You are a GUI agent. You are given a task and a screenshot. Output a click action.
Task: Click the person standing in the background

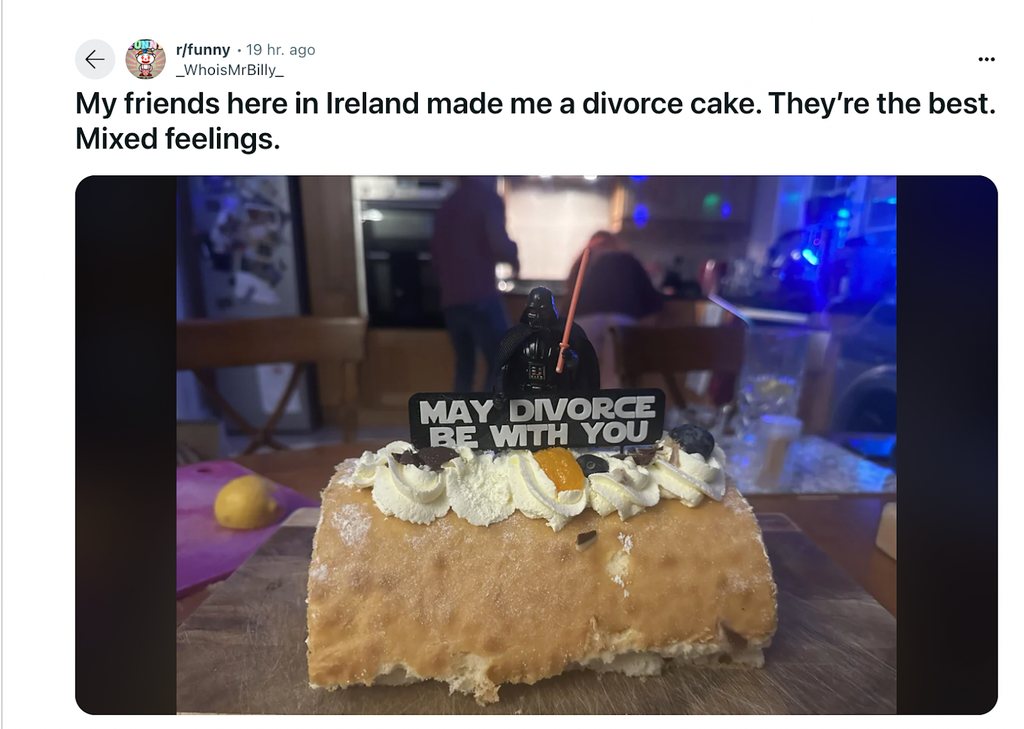pyautogui.click(x=473, y=281)
